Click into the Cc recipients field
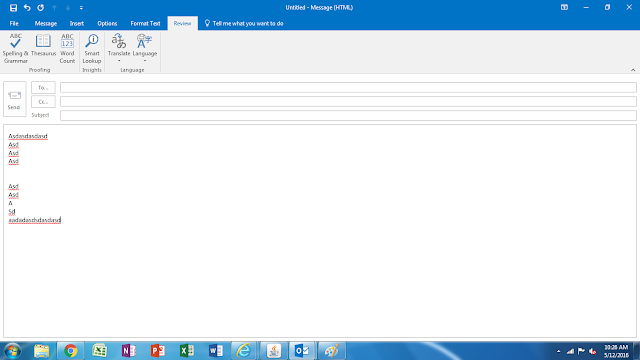Viewport: 640px width, 360px height. coord(348,101)
